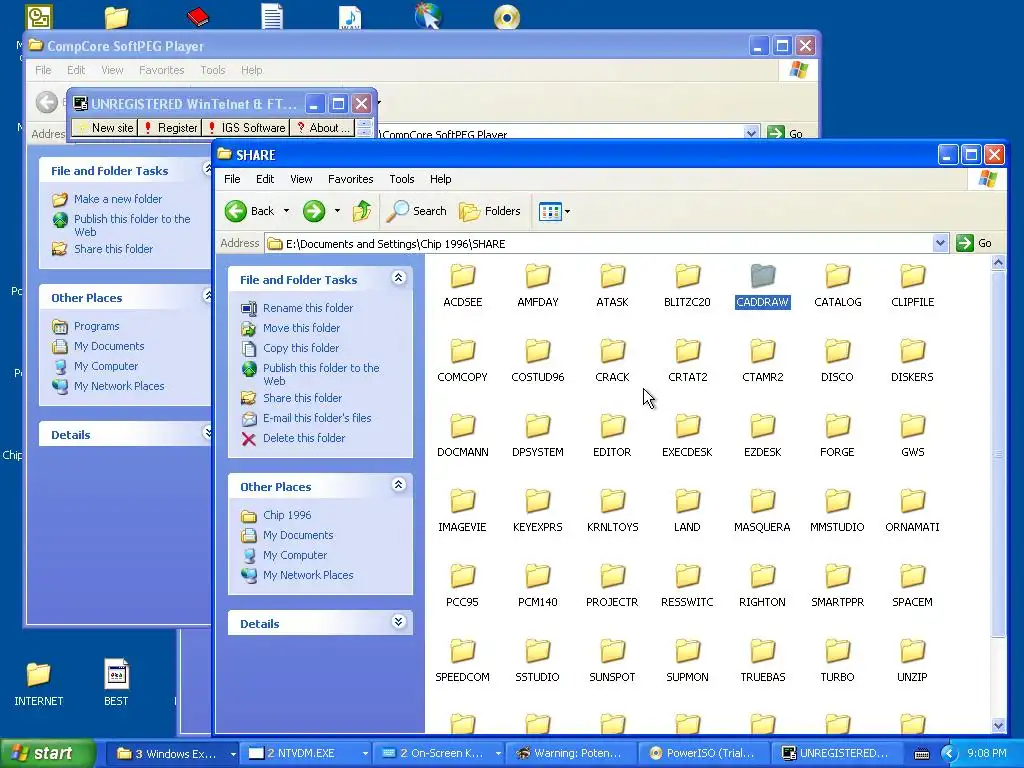
Task: Click Share this folder in SHARE window
Action: (x=302, y=398)
